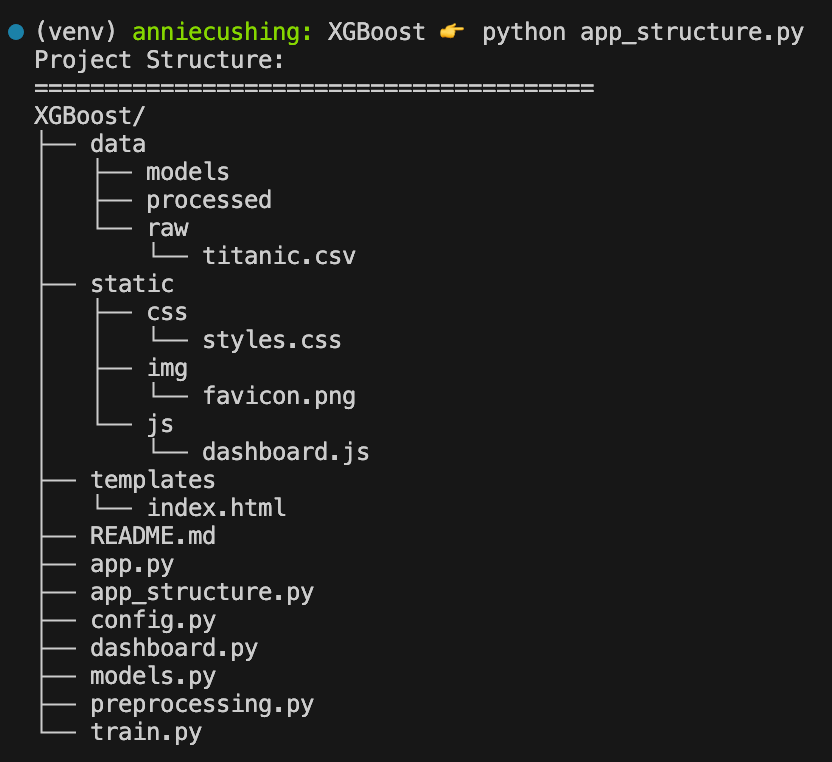Image resolution: width=832 pixels, height=762 pixels.
Task: Click the 'raw' folder entry
Action: 168,229
